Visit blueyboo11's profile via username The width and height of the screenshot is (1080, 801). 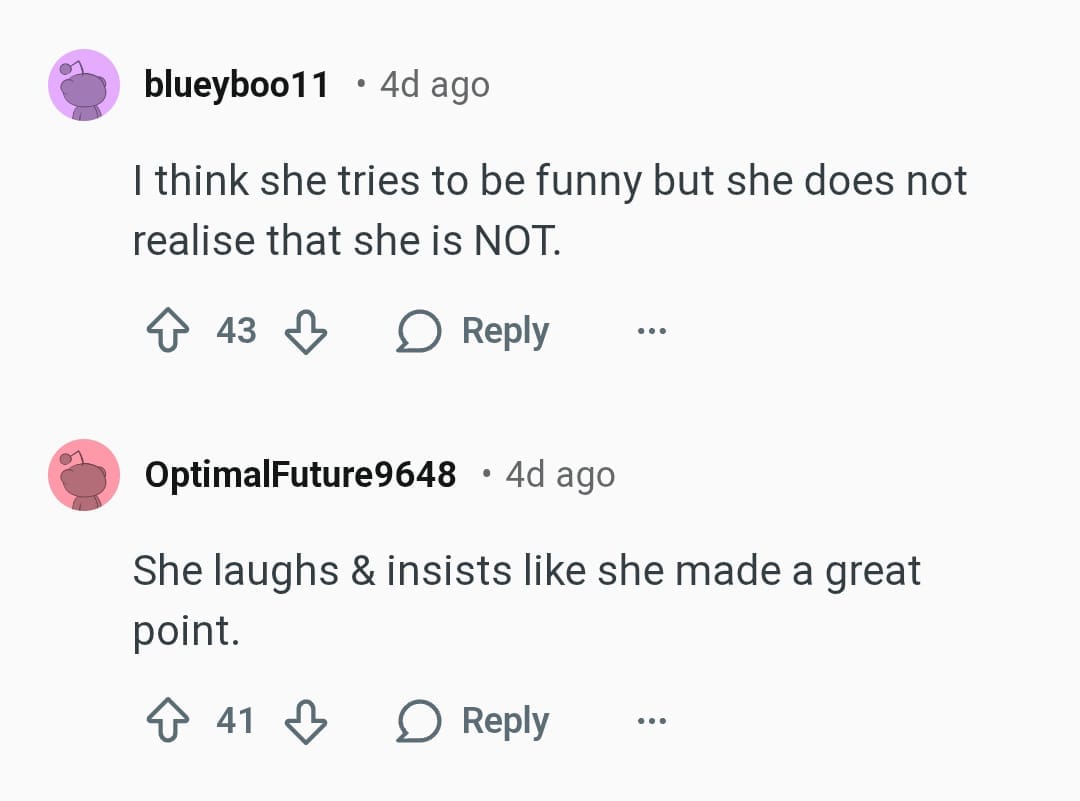tap(236, 85)
